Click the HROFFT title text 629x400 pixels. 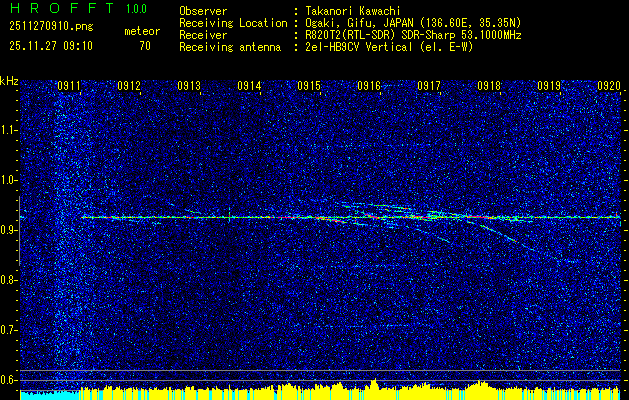(x=61, y=8)
